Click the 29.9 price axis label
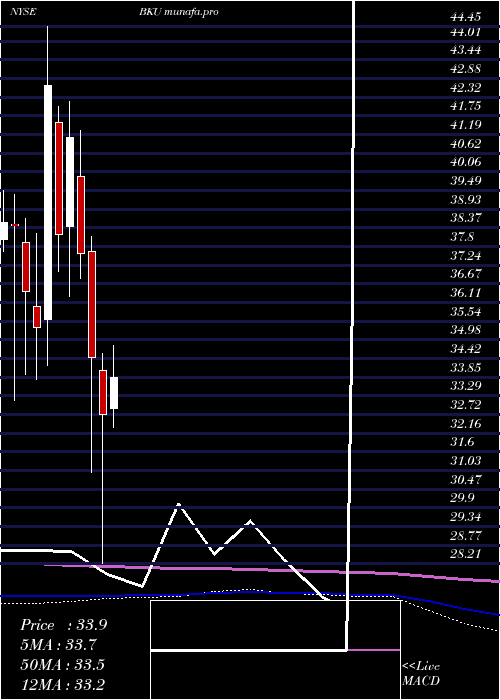500x700 pixels. [462, 497]
